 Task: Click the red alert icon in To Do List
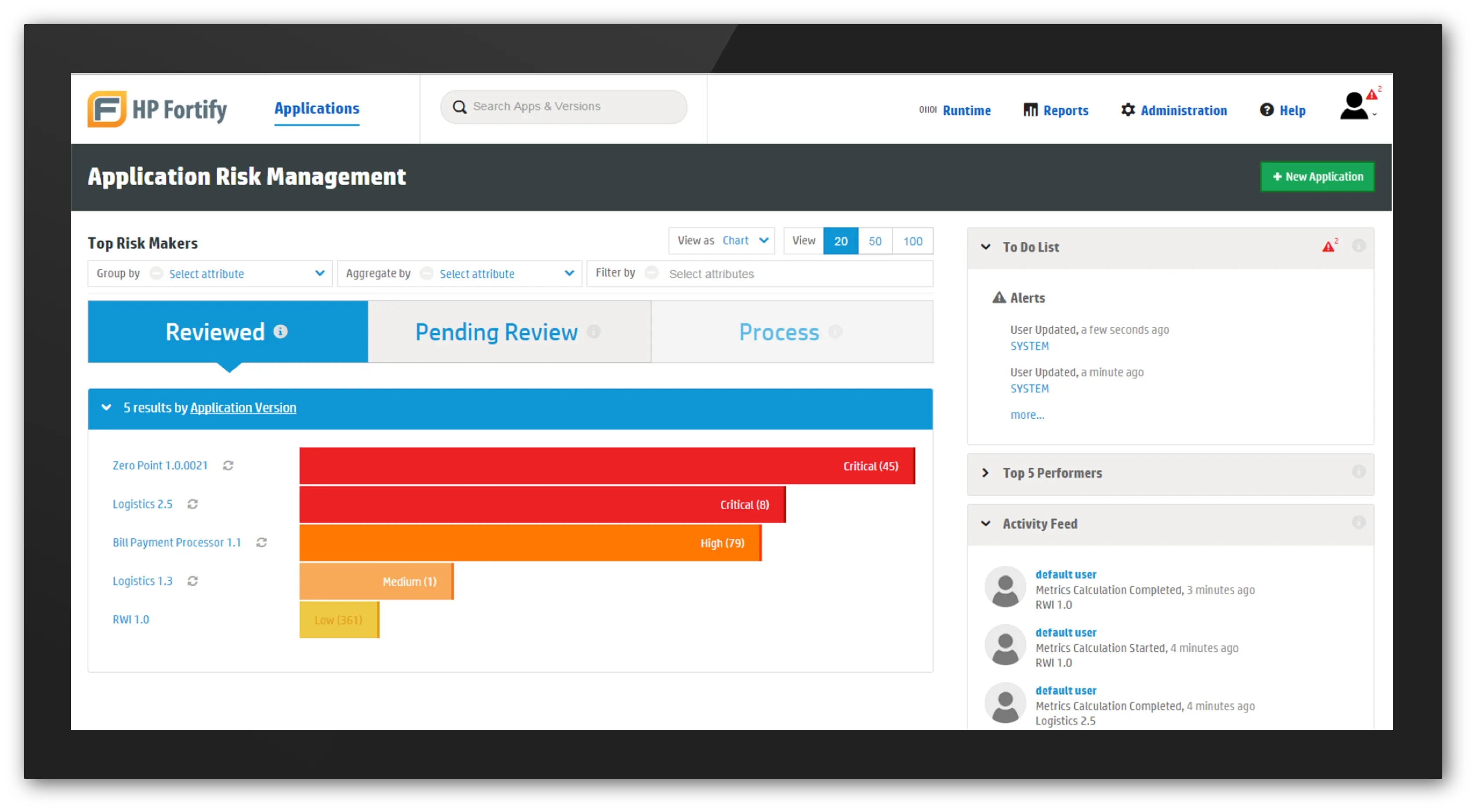click(1328, 247)
